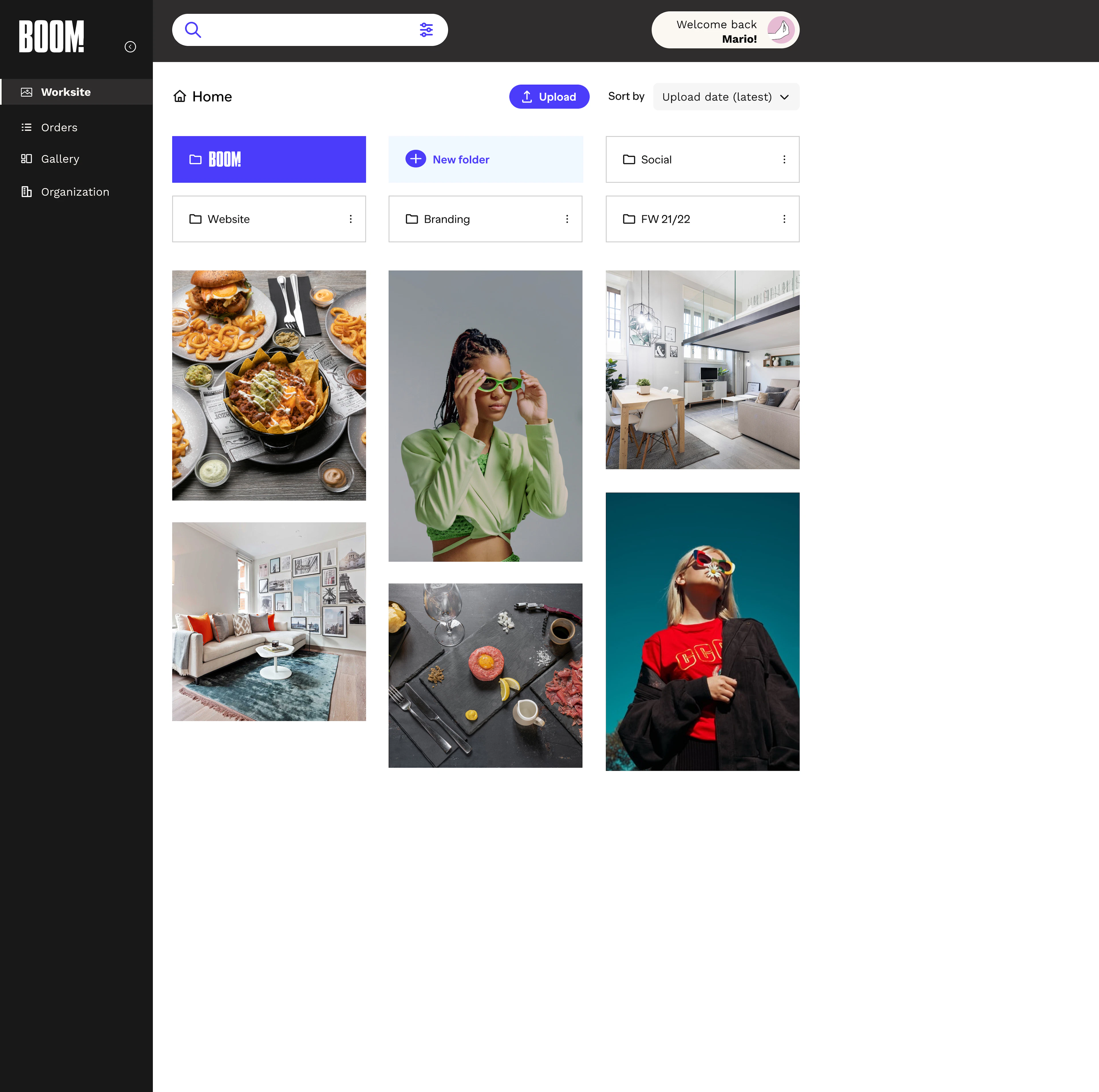This screenshot has width=1099, height=1092.
Task: Select the Gallery sidebar icon
Action: pos(27,159)
